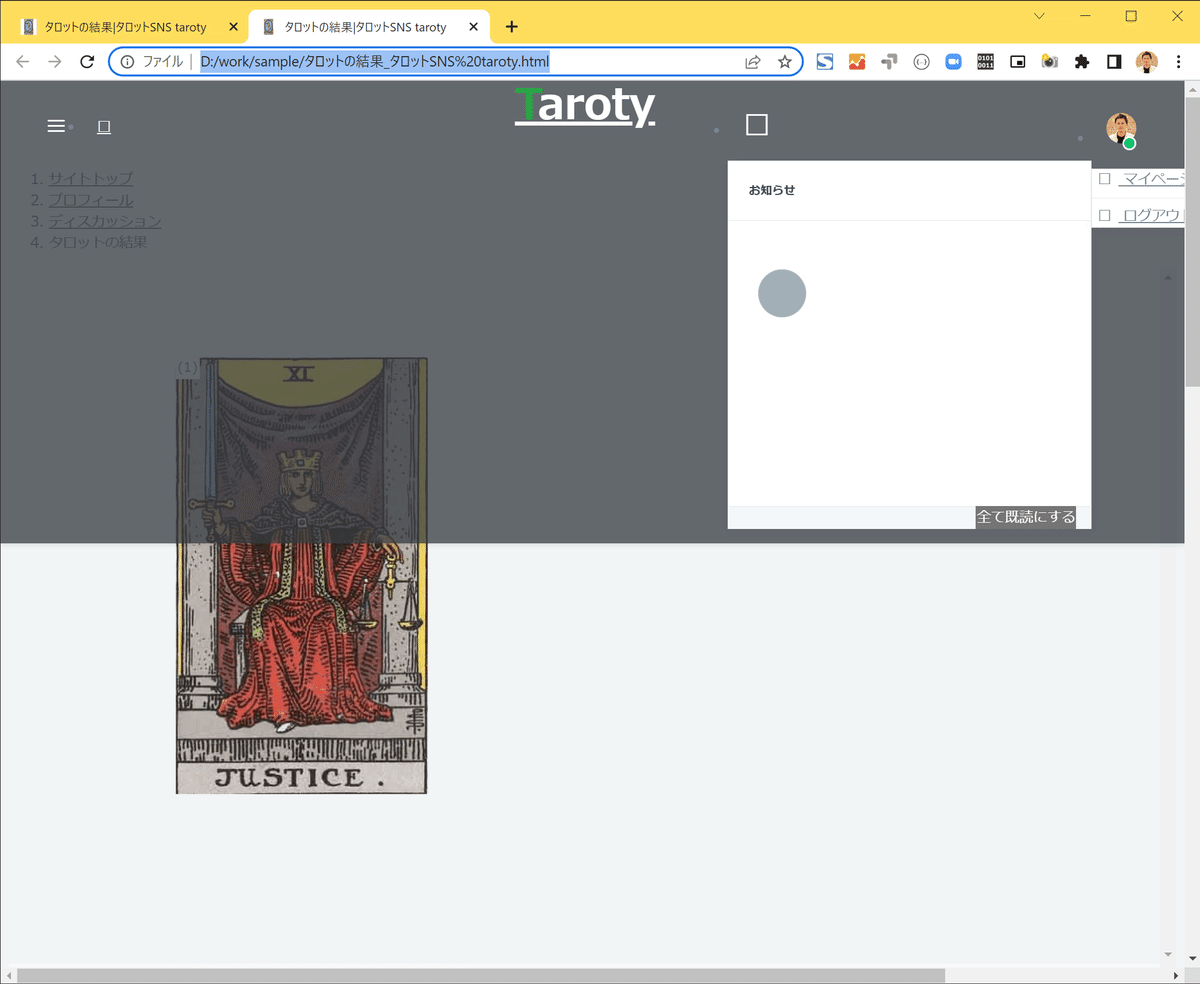Open the circular brackets extension icon
The width and height of the screenshot is (1200, 984).
[x=921, y=62]
